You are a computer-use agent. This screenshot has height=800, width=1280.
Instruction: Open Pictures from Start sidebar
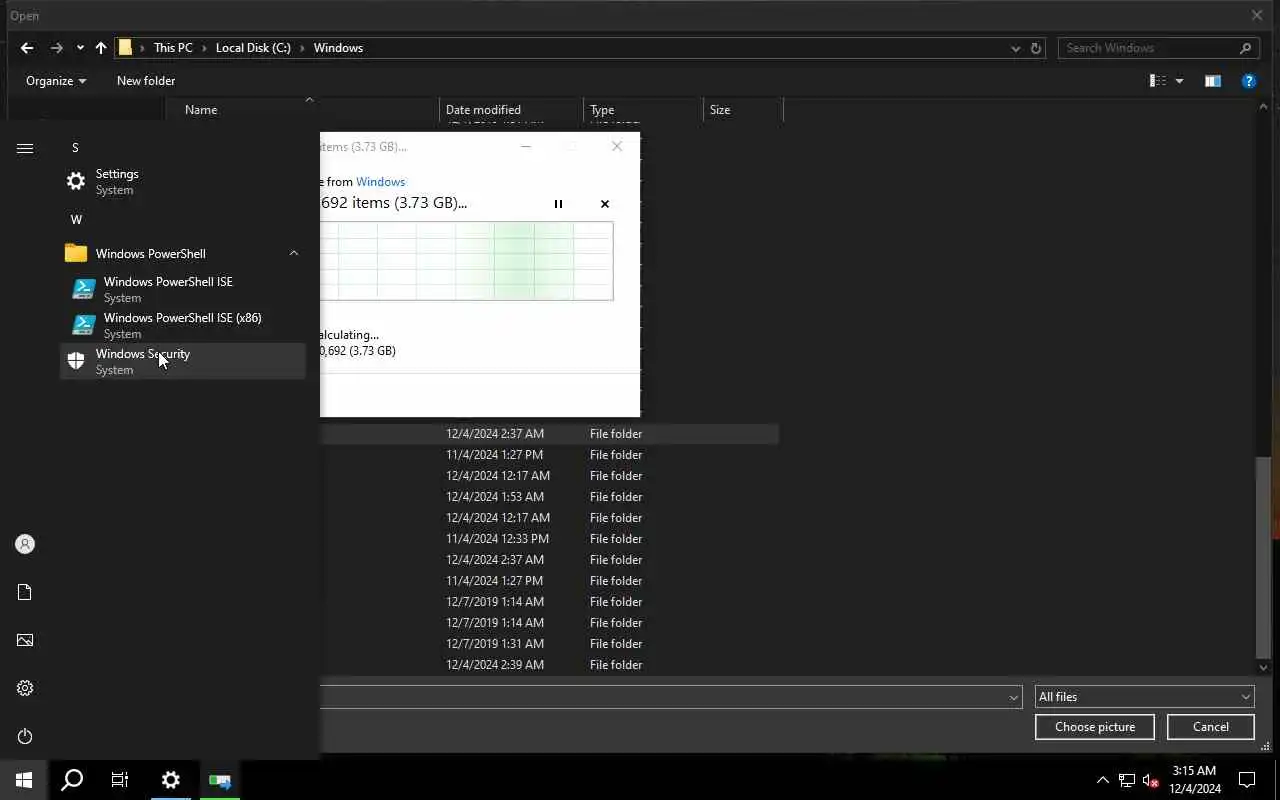click(x=25, y=640)
